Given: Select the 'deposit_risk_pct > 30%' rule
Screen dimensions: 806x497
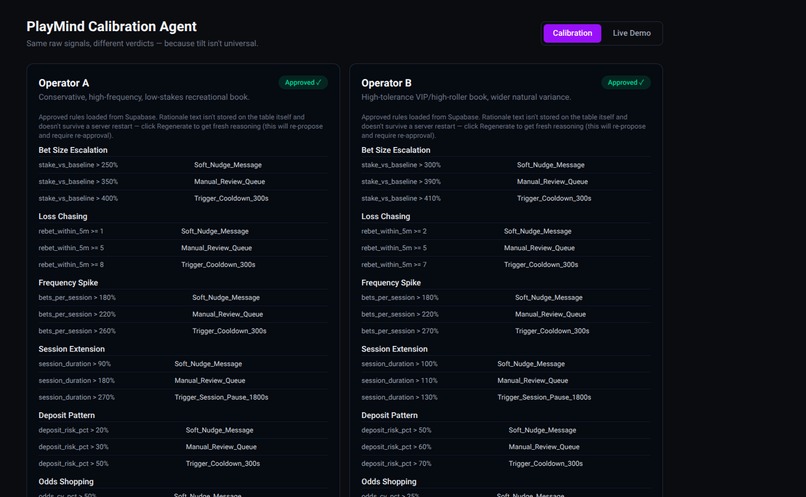Looking at the screenshot, I should tap(74, 447).
